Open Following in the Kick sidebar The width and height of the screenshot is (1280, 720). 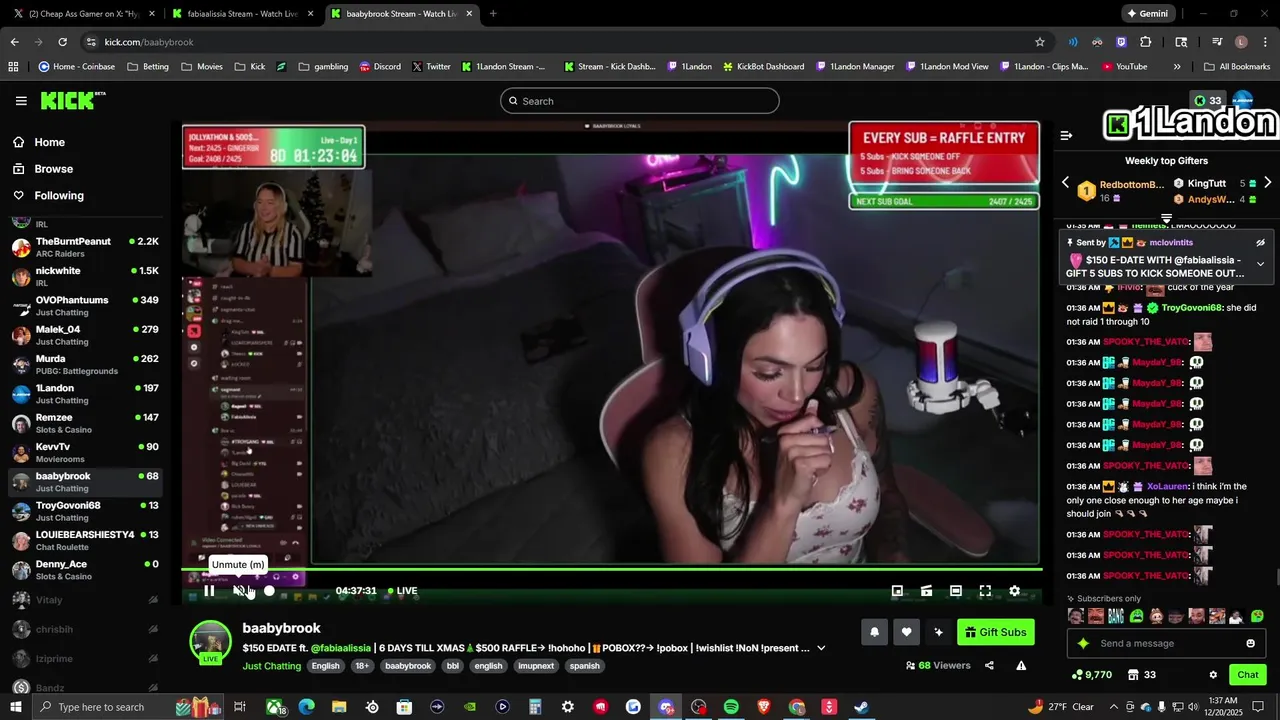(x=59, y=196)
